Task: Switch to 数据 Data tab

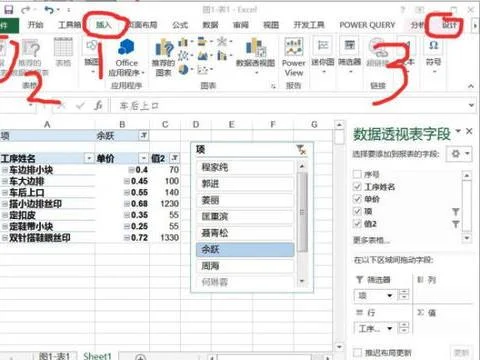Action: pyautogui.click(x=210, y=25)
